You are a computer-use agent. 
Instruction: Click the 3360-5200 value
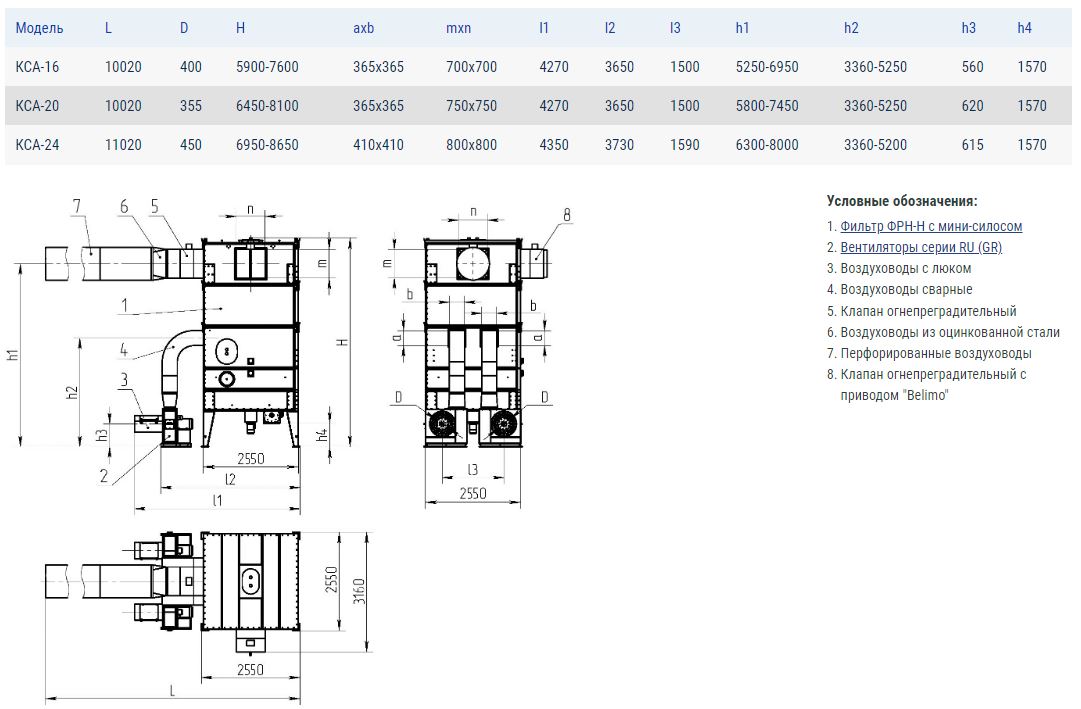click(876, 145)
